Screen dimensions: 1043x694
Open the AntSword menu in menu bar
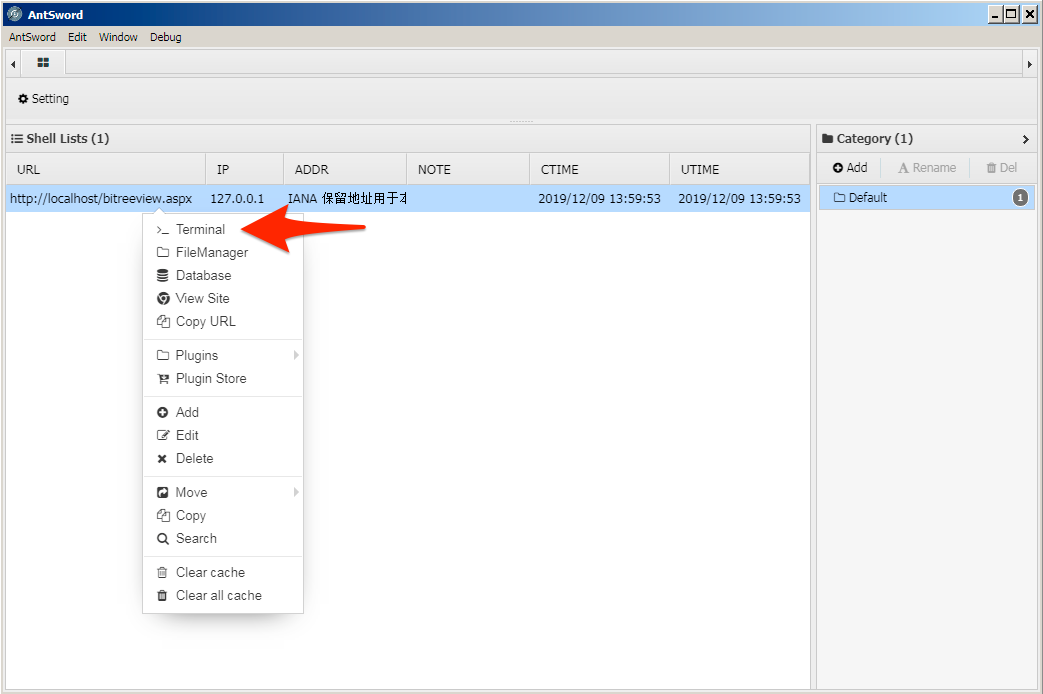point(32,37)
